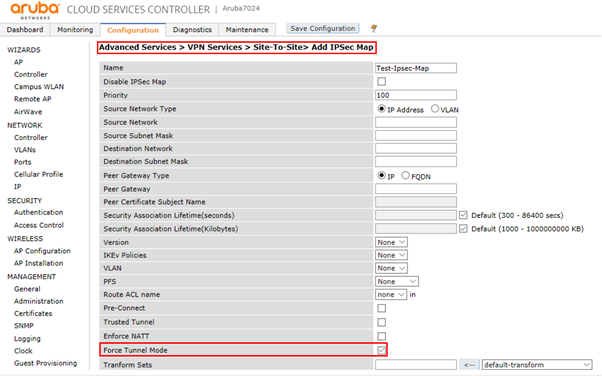This screenshot has height=376, width=602.
Task: Open the IKEv Policies dropdown
Action: [391, 255]
